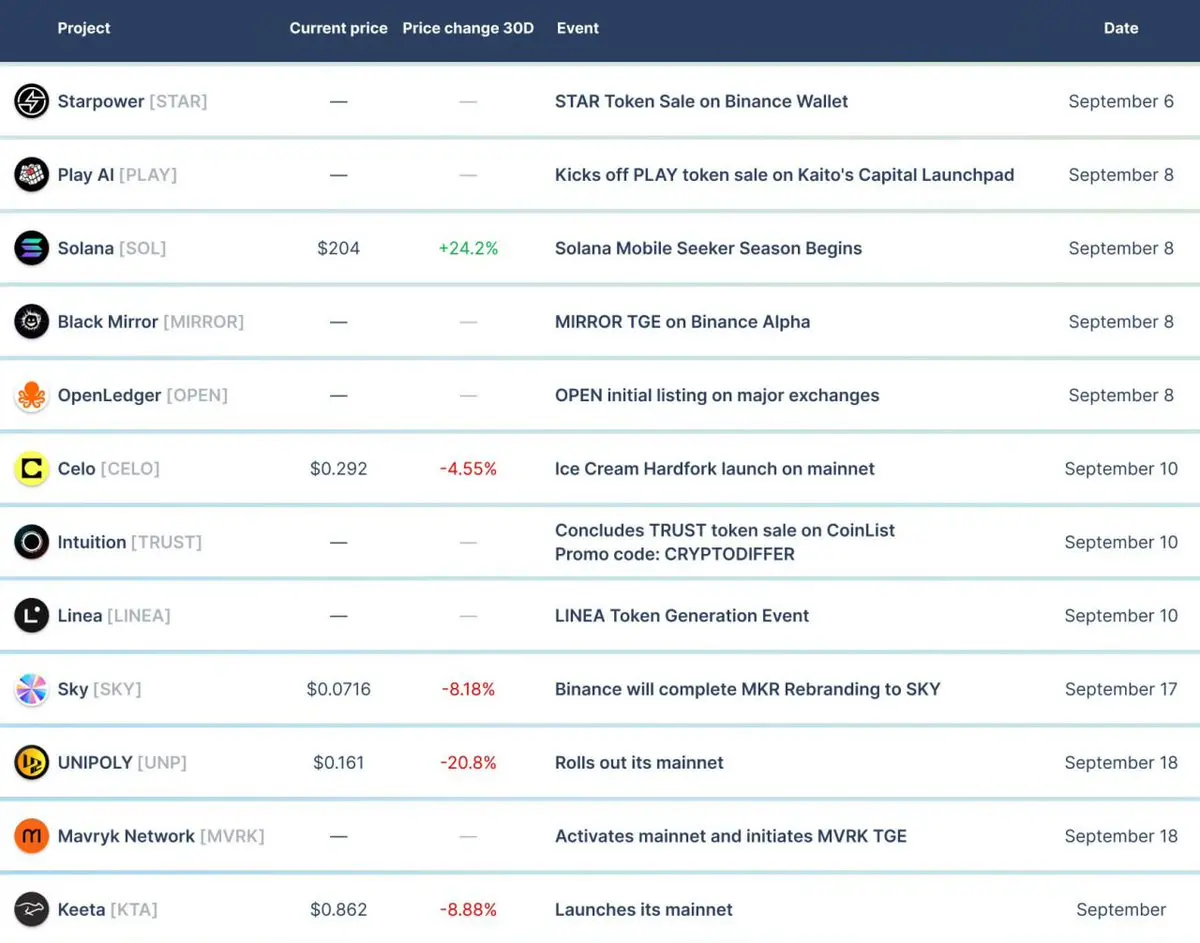The width and height of the screenshot is (1200, 943).
Task: Click the September 10 date in Linea row
Action: (x=1121, y=616)
